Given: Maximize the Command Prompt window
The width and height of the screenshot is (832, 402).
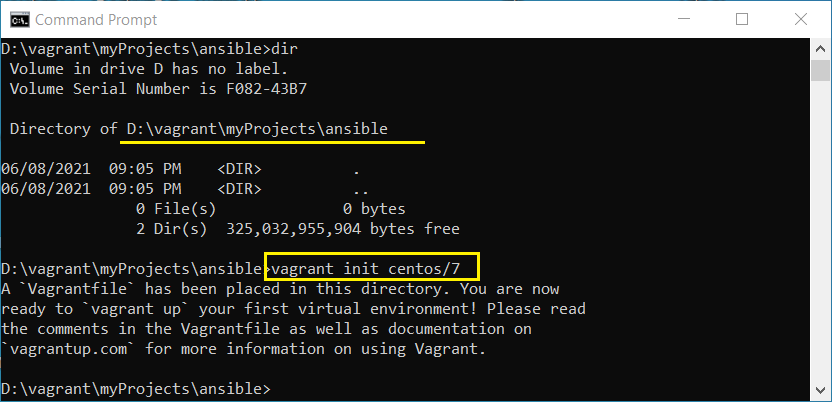Looking at the screenshot, I should [742, 20].
